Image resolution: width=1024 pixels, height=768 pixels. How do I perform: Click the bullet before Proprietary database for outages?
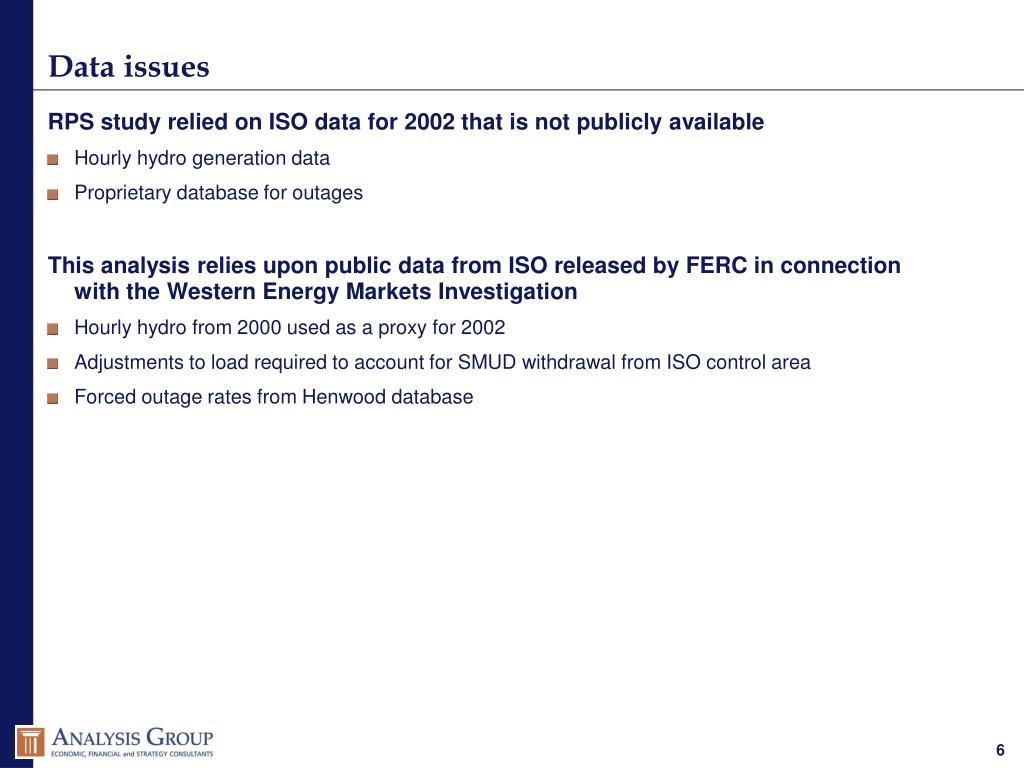(x=53, y=194)
